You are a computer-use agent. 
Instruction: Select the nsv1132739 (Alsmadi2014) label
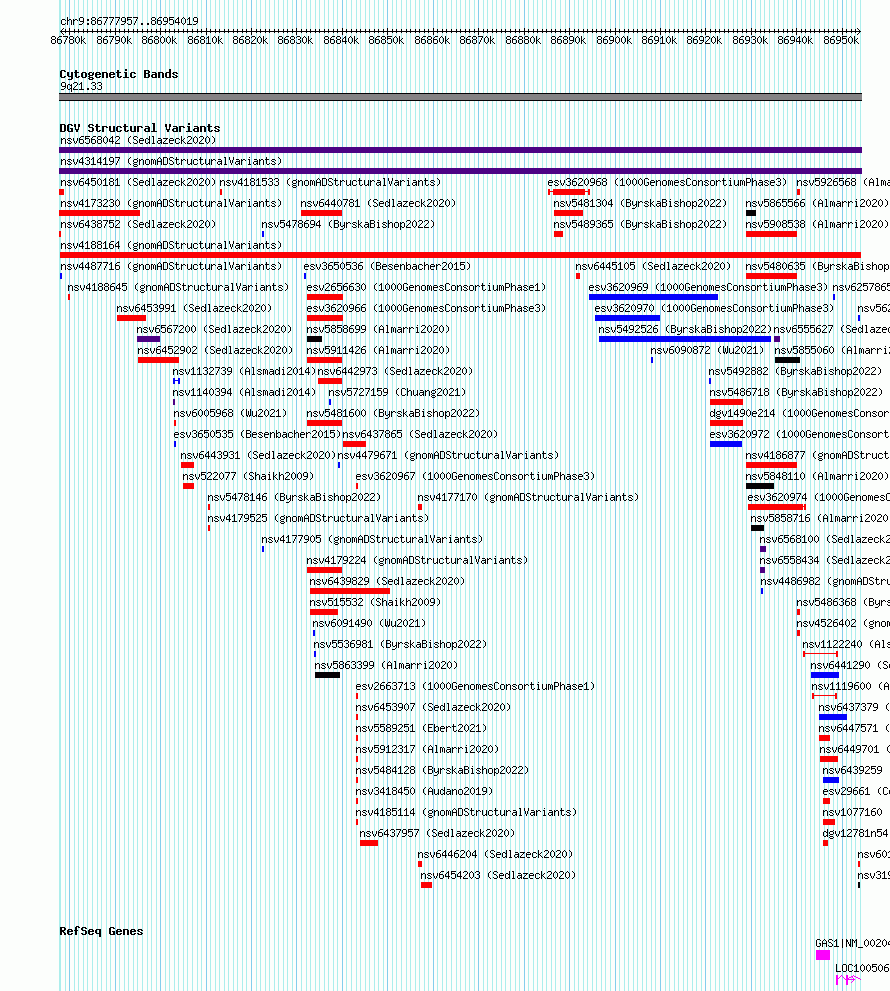pos(244,372)
